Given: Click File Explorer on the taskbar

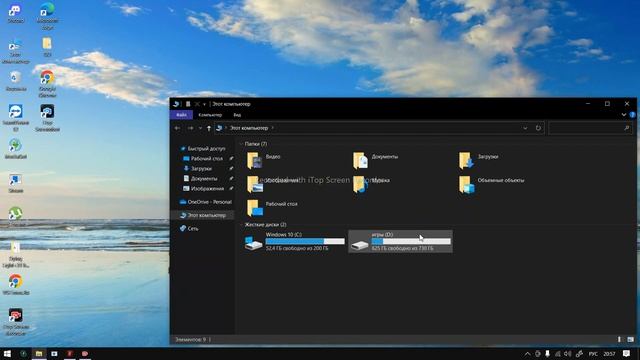Looking at the screenshot, I should click(x=39, y=354).
